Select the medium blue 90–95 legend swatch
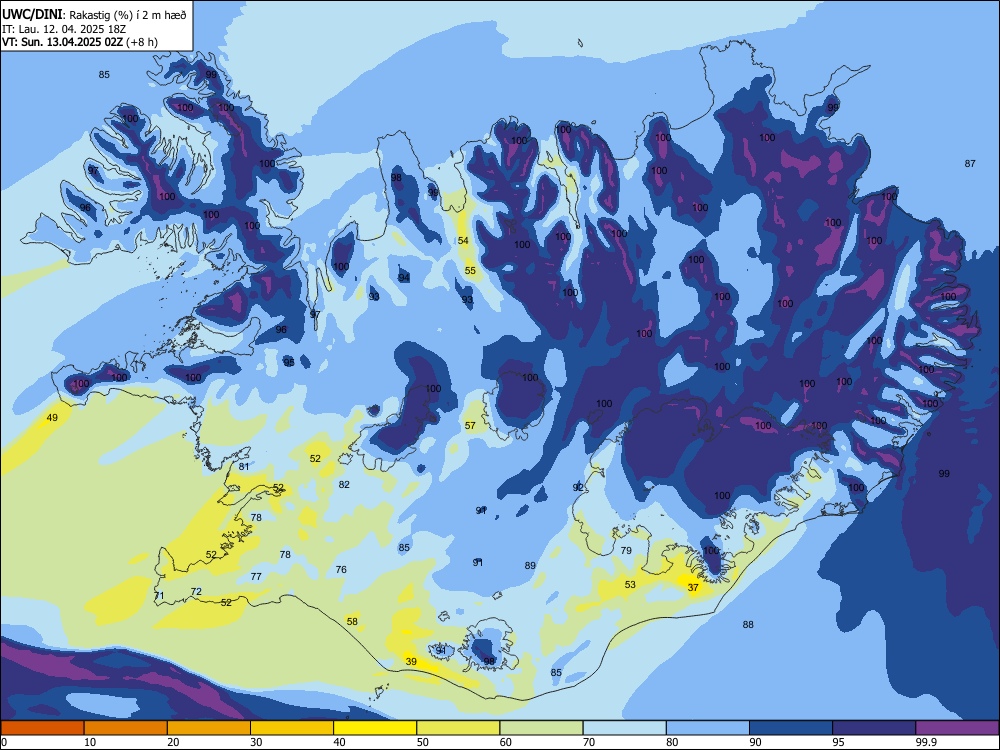This screenshot has width=1000, height=750. point(791,728)
